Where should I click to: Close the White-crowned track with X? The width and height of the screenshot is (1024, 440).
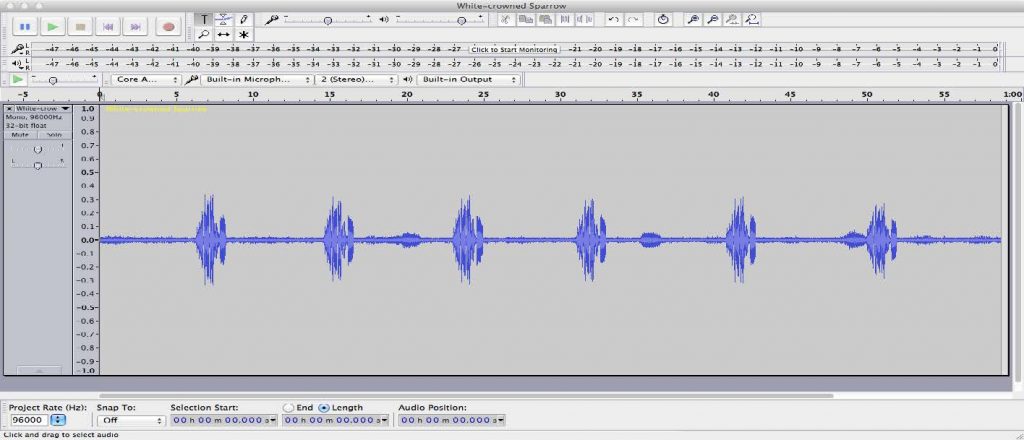9,108
